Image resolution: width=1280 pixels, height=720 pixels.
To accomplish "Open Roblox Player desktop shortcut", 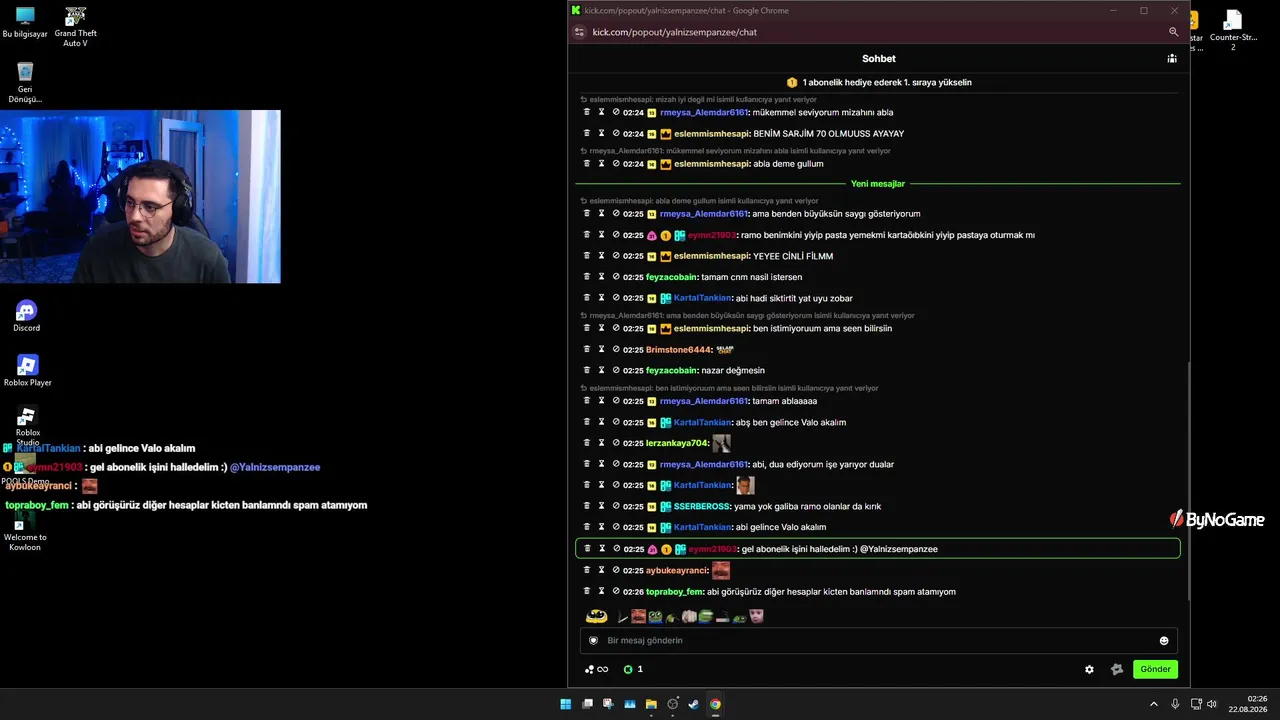I will [x=27, y=371].
